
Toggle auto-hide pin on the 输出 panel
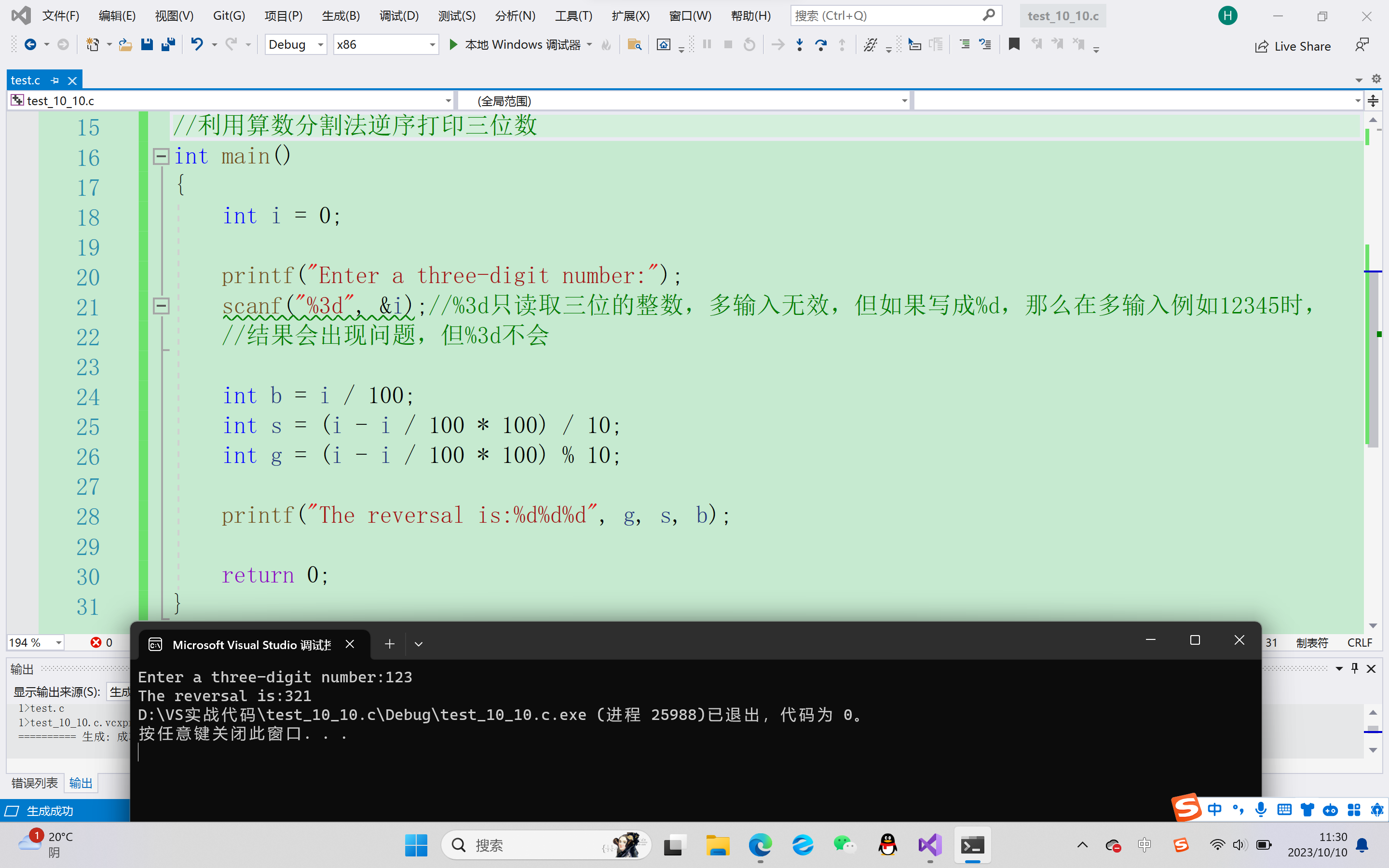[x=1355, y=668]
